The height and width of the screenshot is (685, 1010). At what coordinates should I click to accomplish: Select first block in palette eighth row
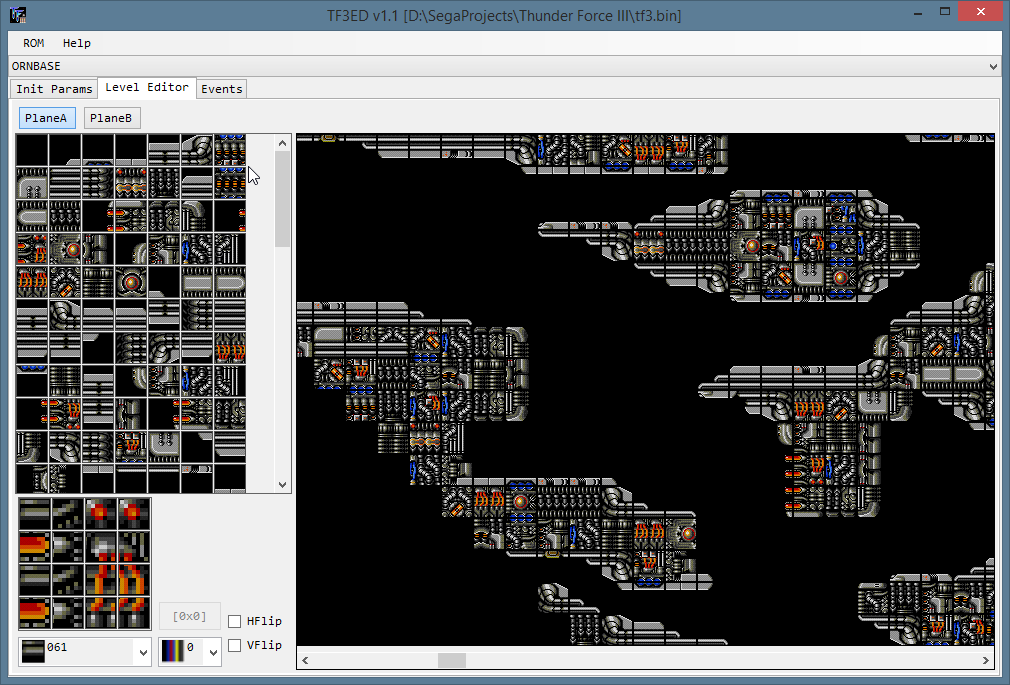point(32,381)
